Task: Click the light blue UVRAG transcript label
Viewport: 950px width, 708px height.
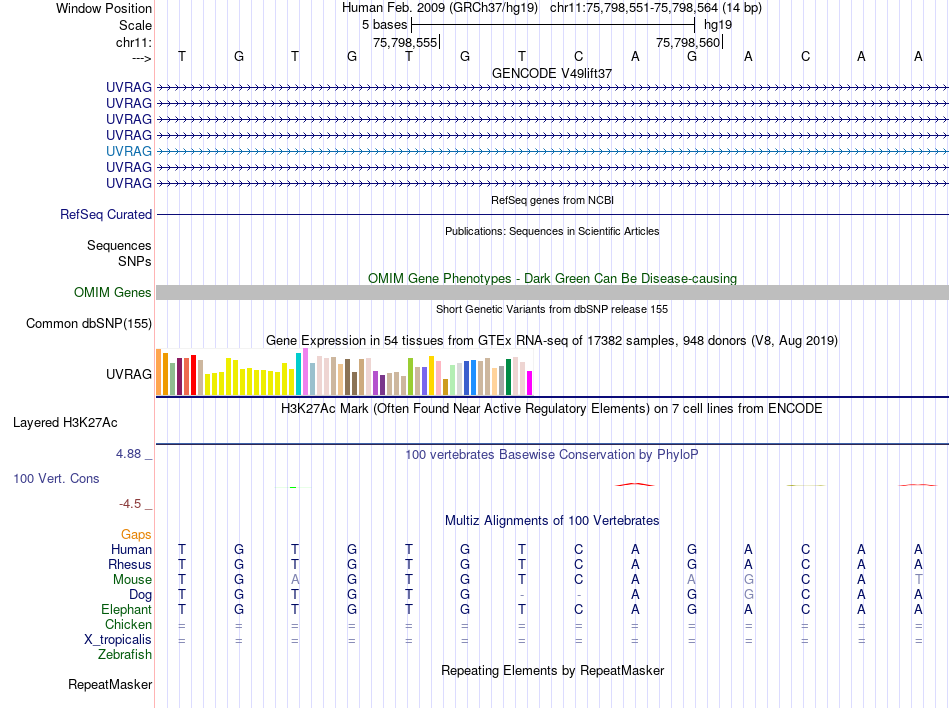Action: click(x=128, y=151)
